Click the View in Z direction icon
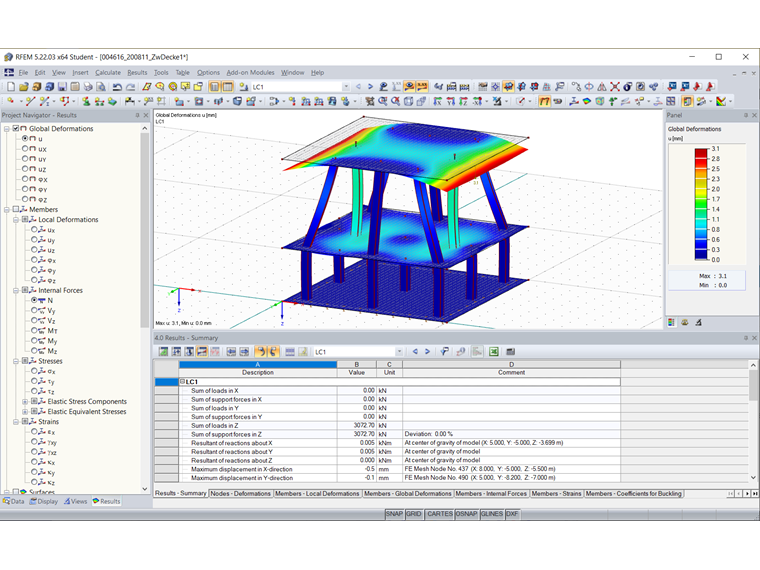The width and height of the screenshot is (760, 570). click(463, 101)
